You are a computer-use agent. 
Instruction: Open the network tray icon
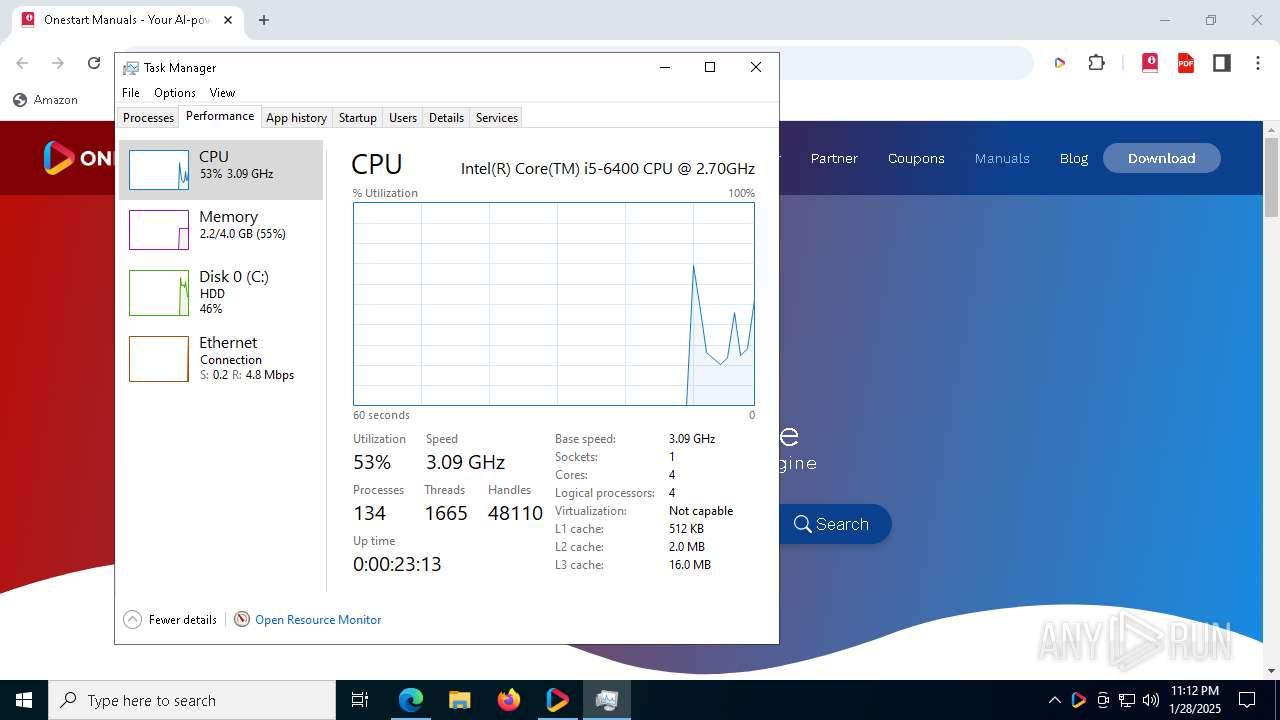pos(1127,700)
